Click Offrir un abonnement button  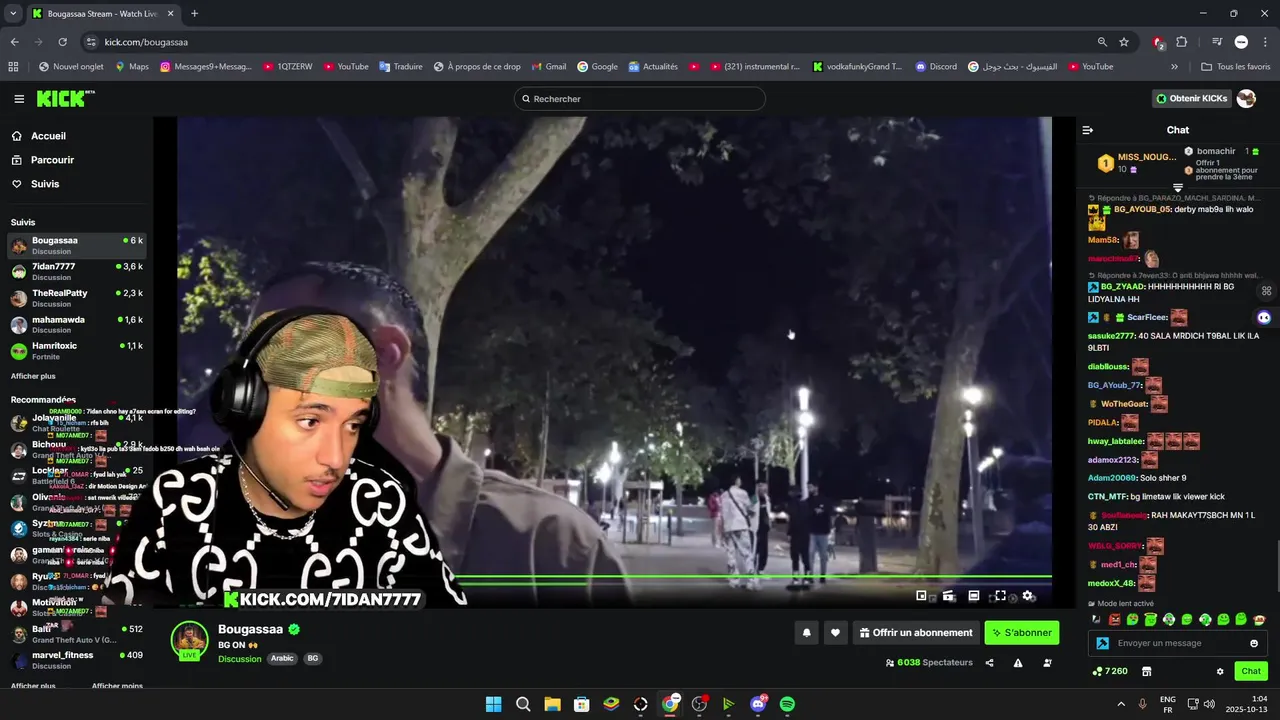[x=916, y=633]
